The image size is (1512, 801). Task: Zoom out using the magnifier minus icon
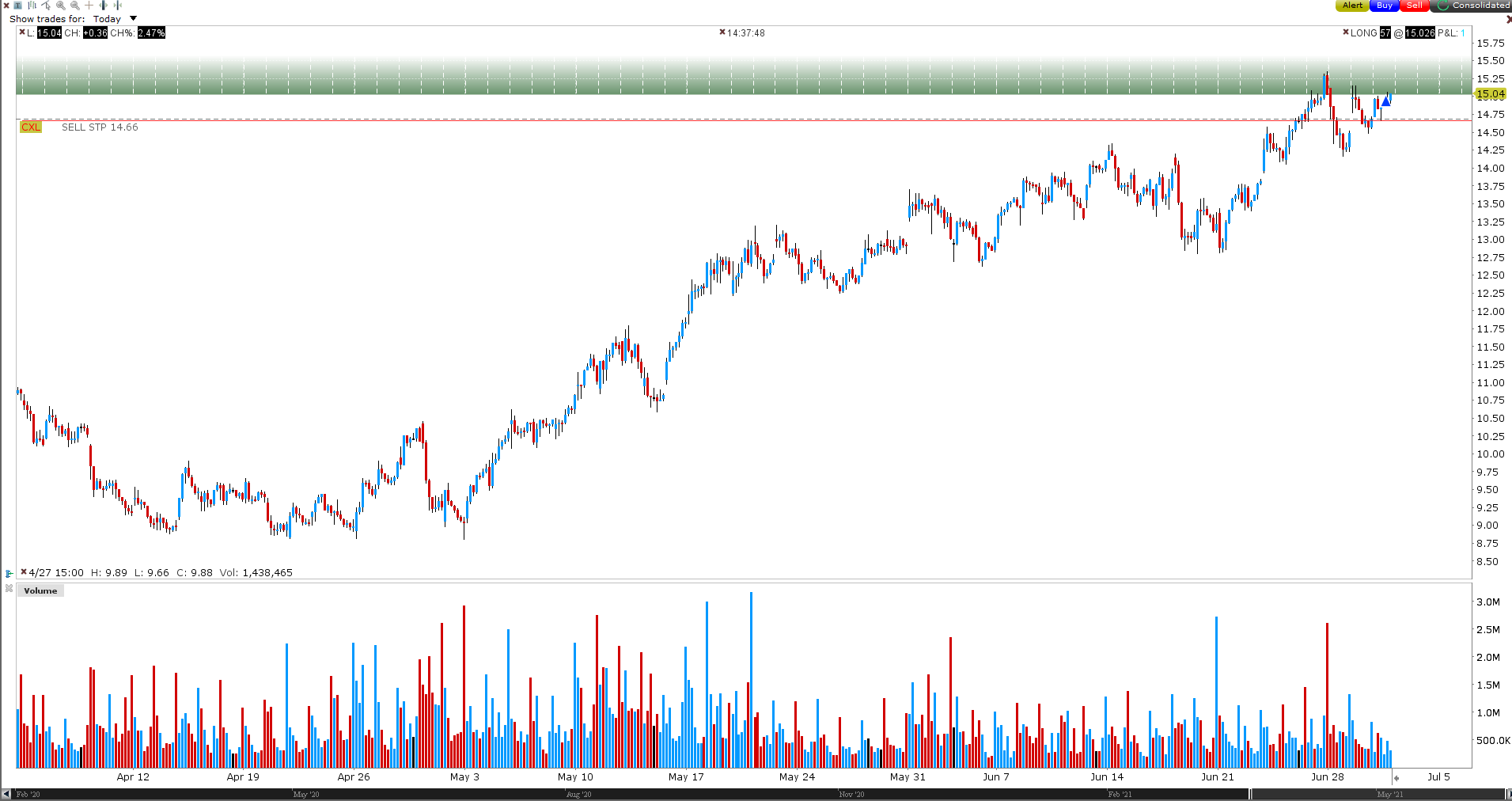(74, 6)
